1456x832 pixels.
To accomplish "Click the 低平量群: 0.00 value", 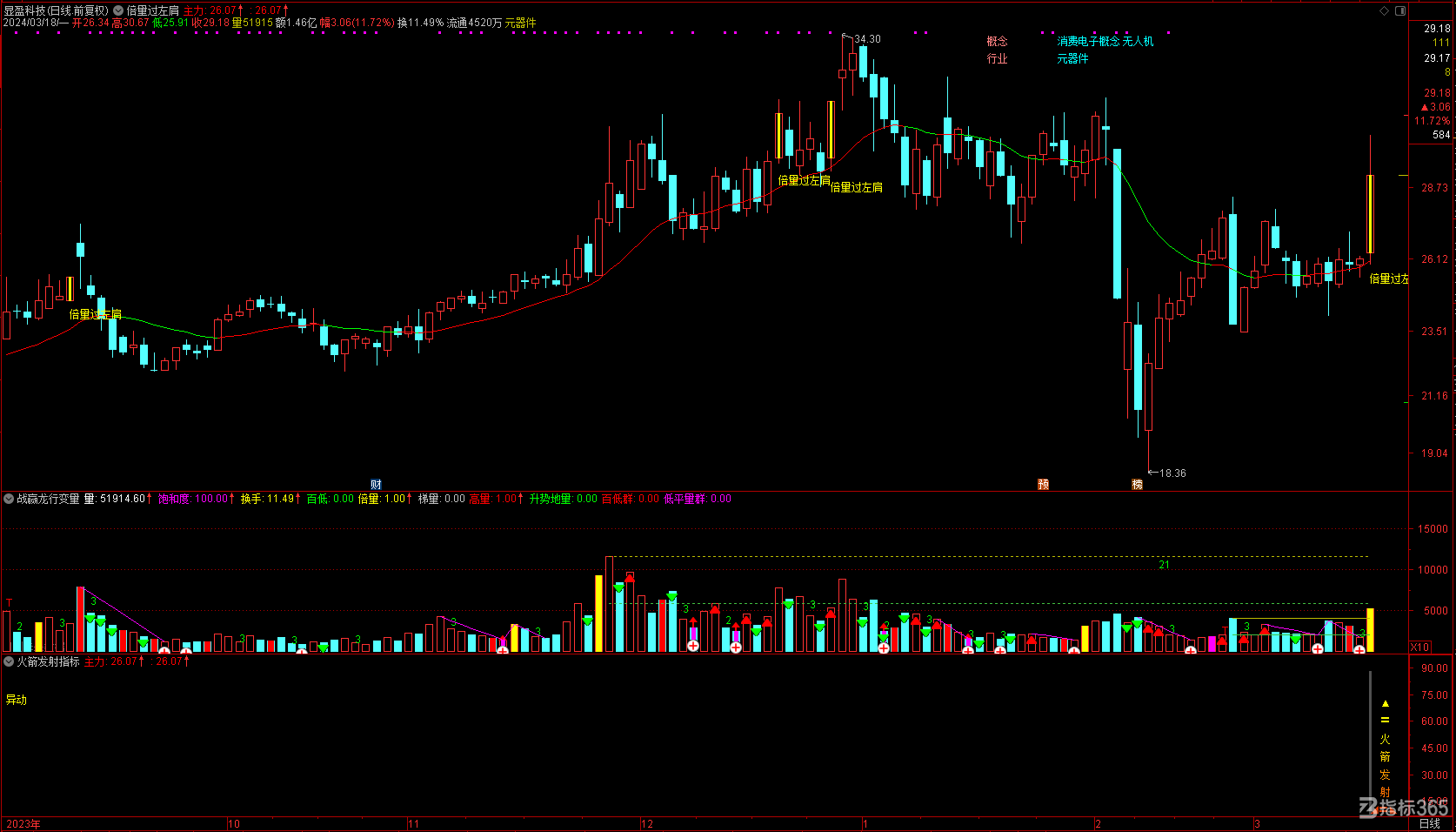I will pyautogui.click(x=698, y=499).
